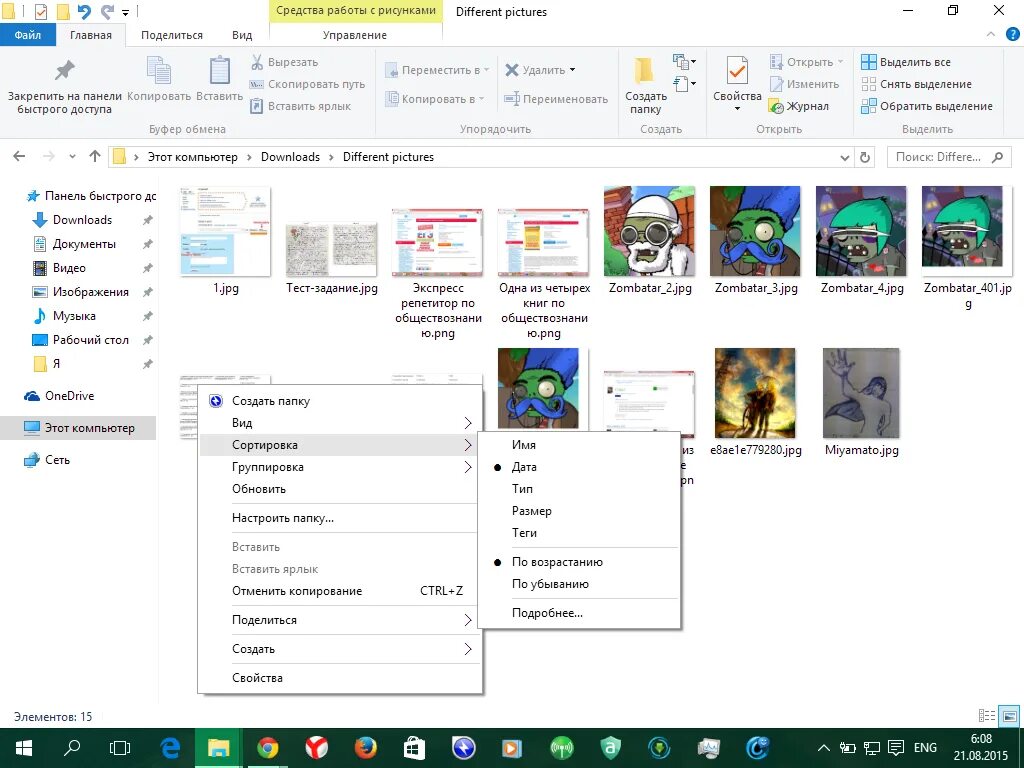
Task: Pin folder to Quick access panel
Action: click(65, 86)
